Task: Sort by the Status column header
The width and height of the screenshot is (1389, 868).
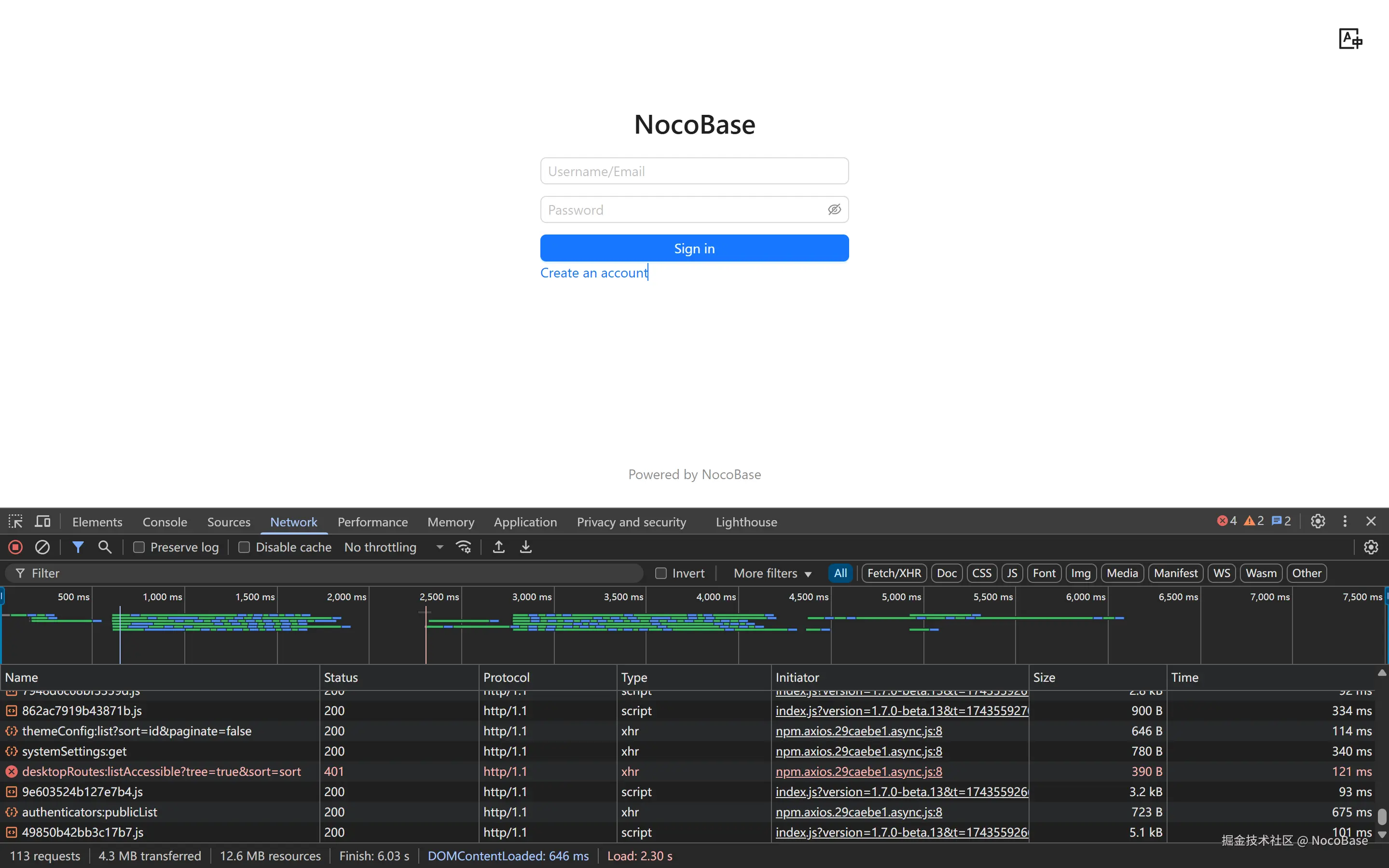Action: (x=399, y=677)
